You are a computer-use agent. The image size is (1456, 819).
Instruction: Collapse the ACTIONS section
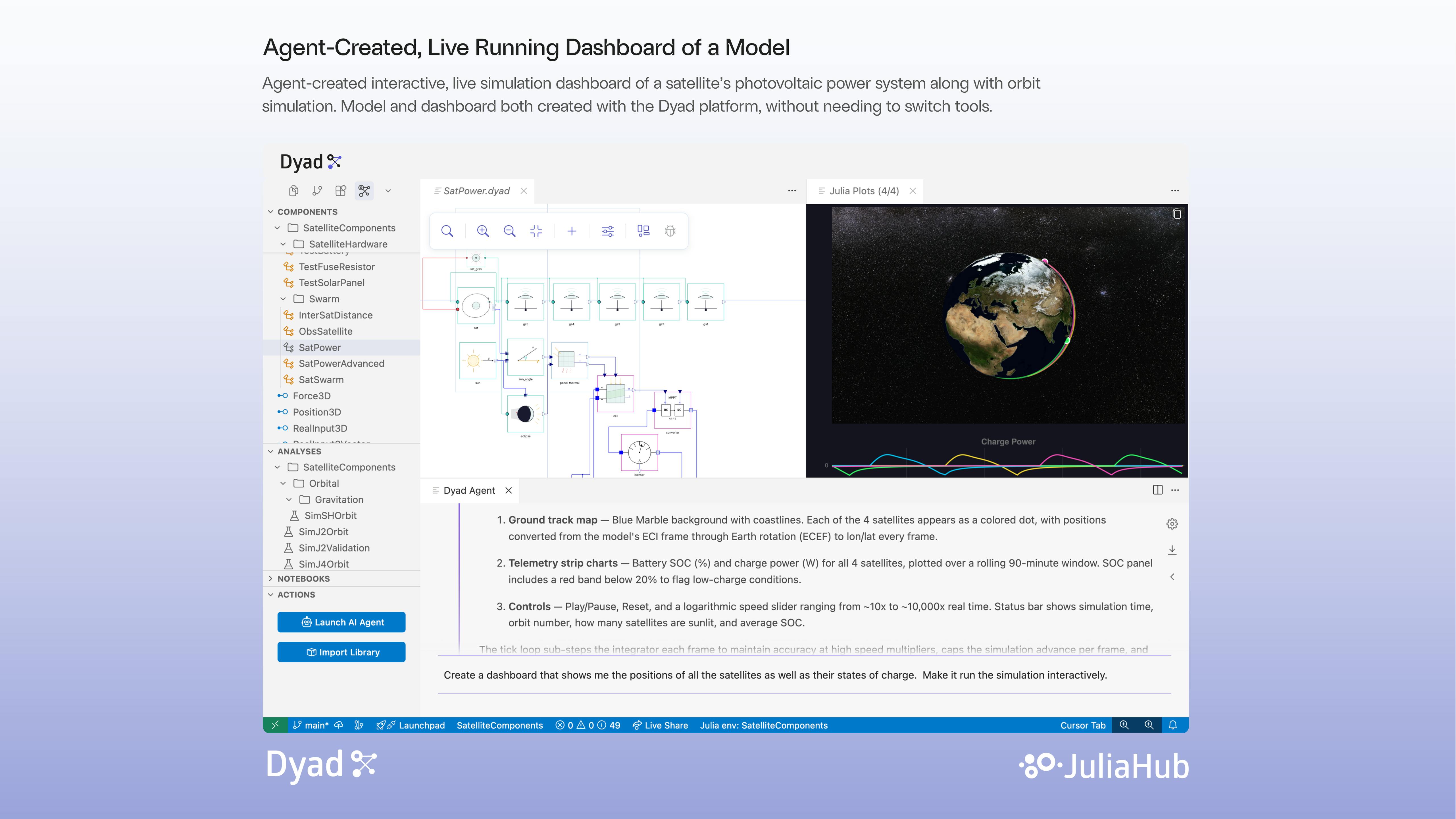coord(271,595)
